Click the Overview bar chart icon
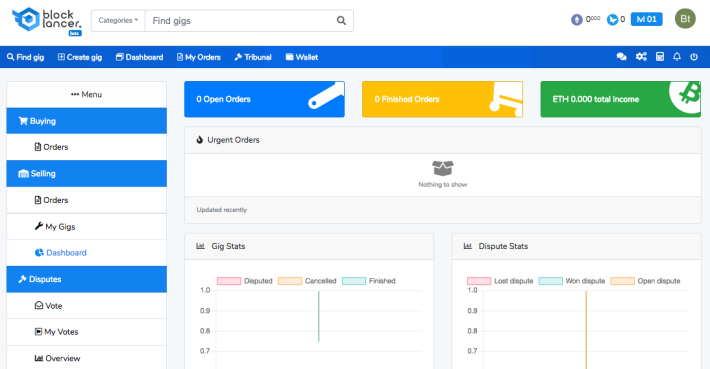Viewport: 710px width, 369px height. point(39,358)
